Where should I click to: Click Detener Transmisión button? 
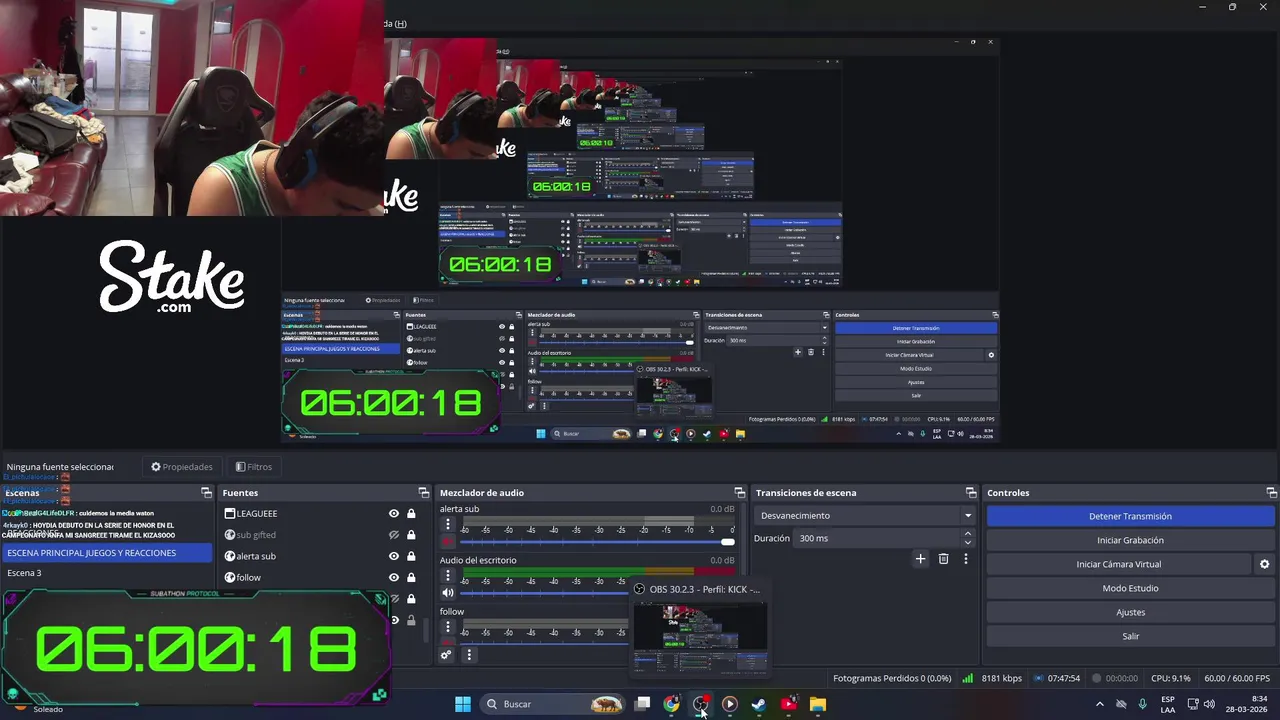pos(1130,516)
